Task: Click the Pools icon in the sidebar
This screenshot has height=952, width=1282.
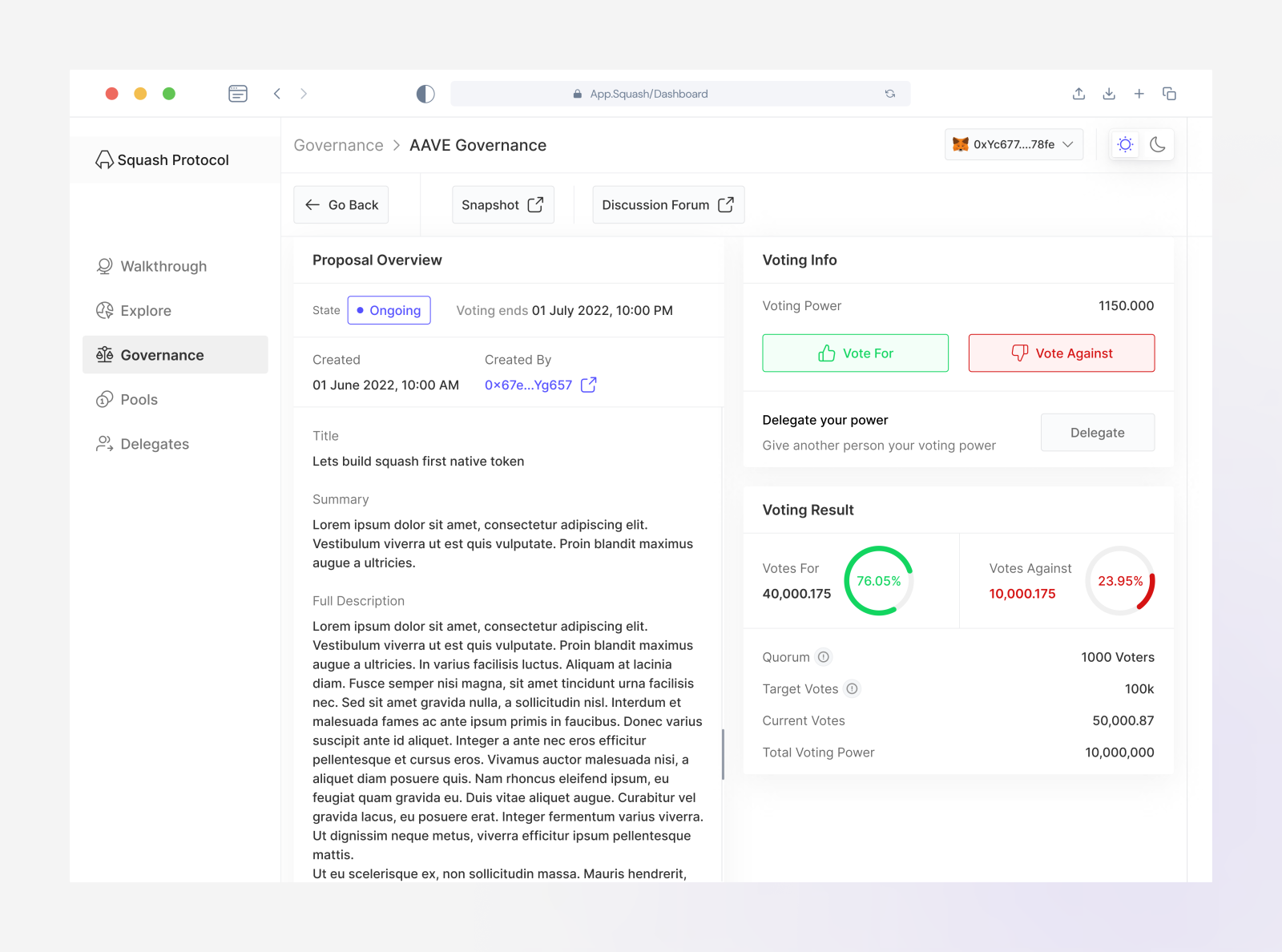Action: [104, 399]
